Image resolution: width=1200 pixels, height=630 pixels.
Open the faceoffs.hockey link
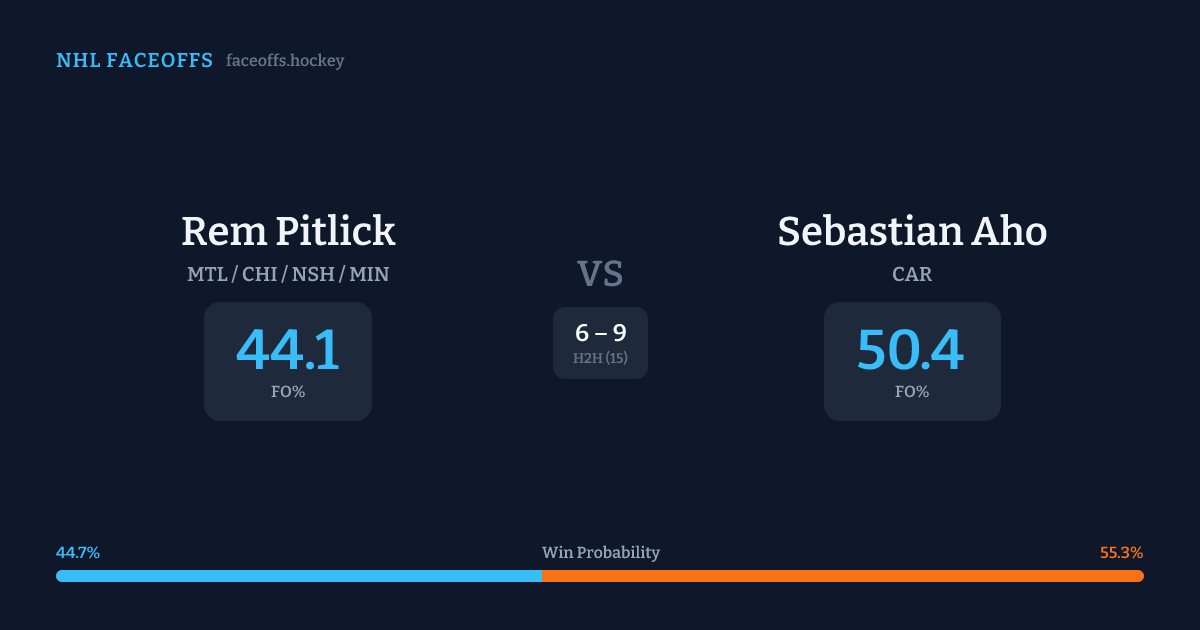click(x=285, y=61)
